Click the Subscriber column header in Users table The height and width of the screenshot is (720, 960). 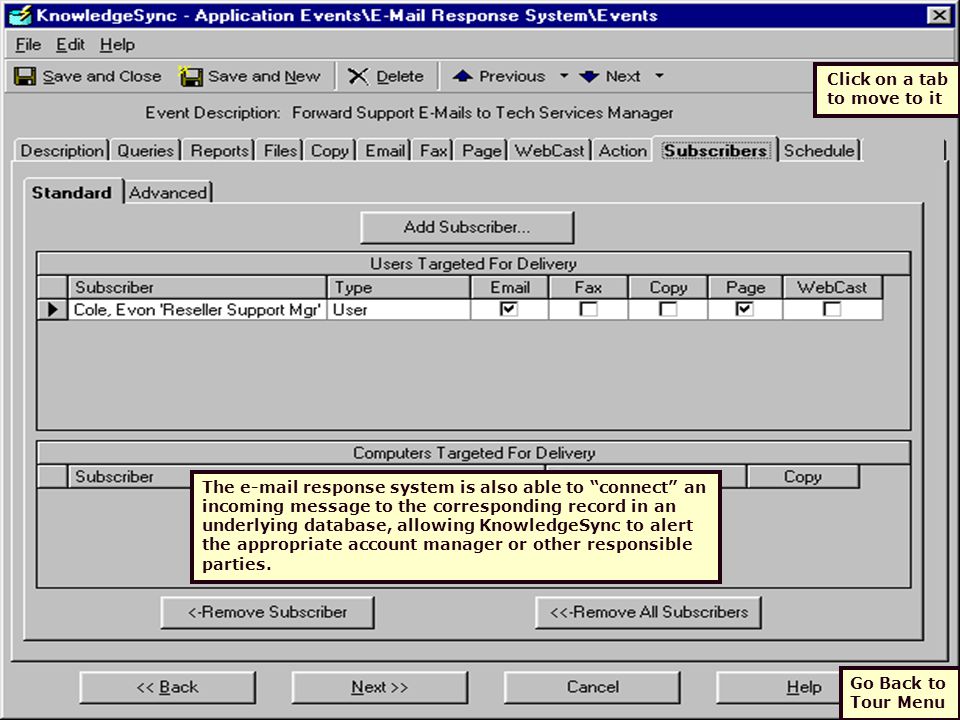[x=197, y=287]
